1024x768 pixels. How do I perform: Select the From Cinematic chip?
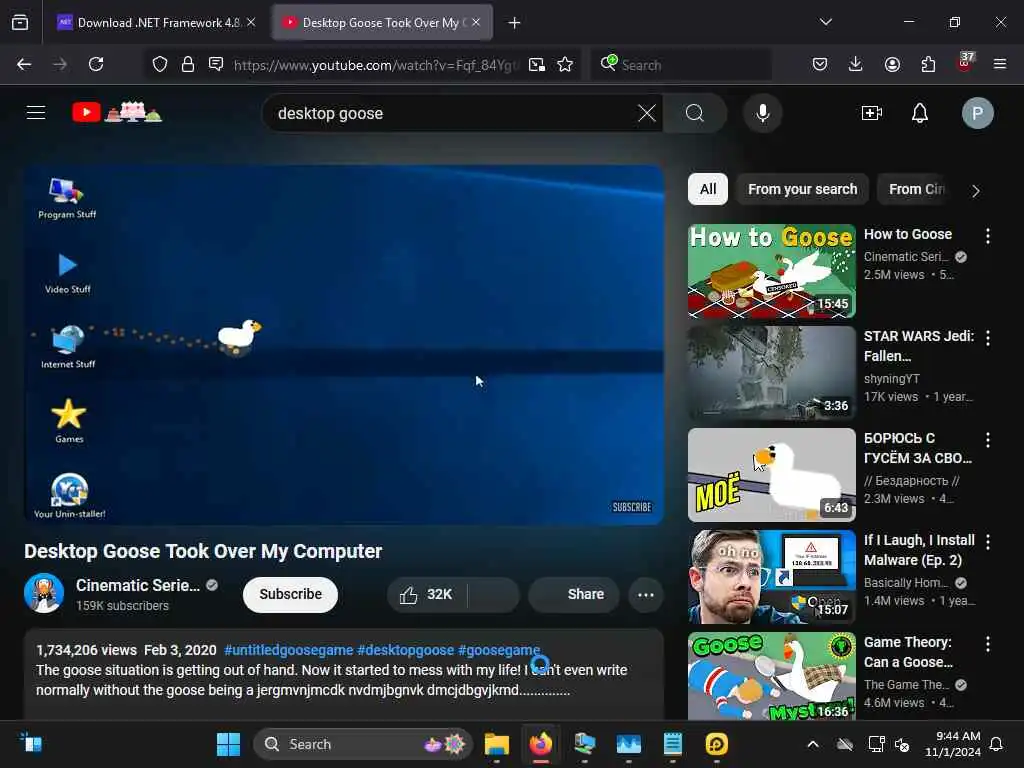click(x=917, y=189)
